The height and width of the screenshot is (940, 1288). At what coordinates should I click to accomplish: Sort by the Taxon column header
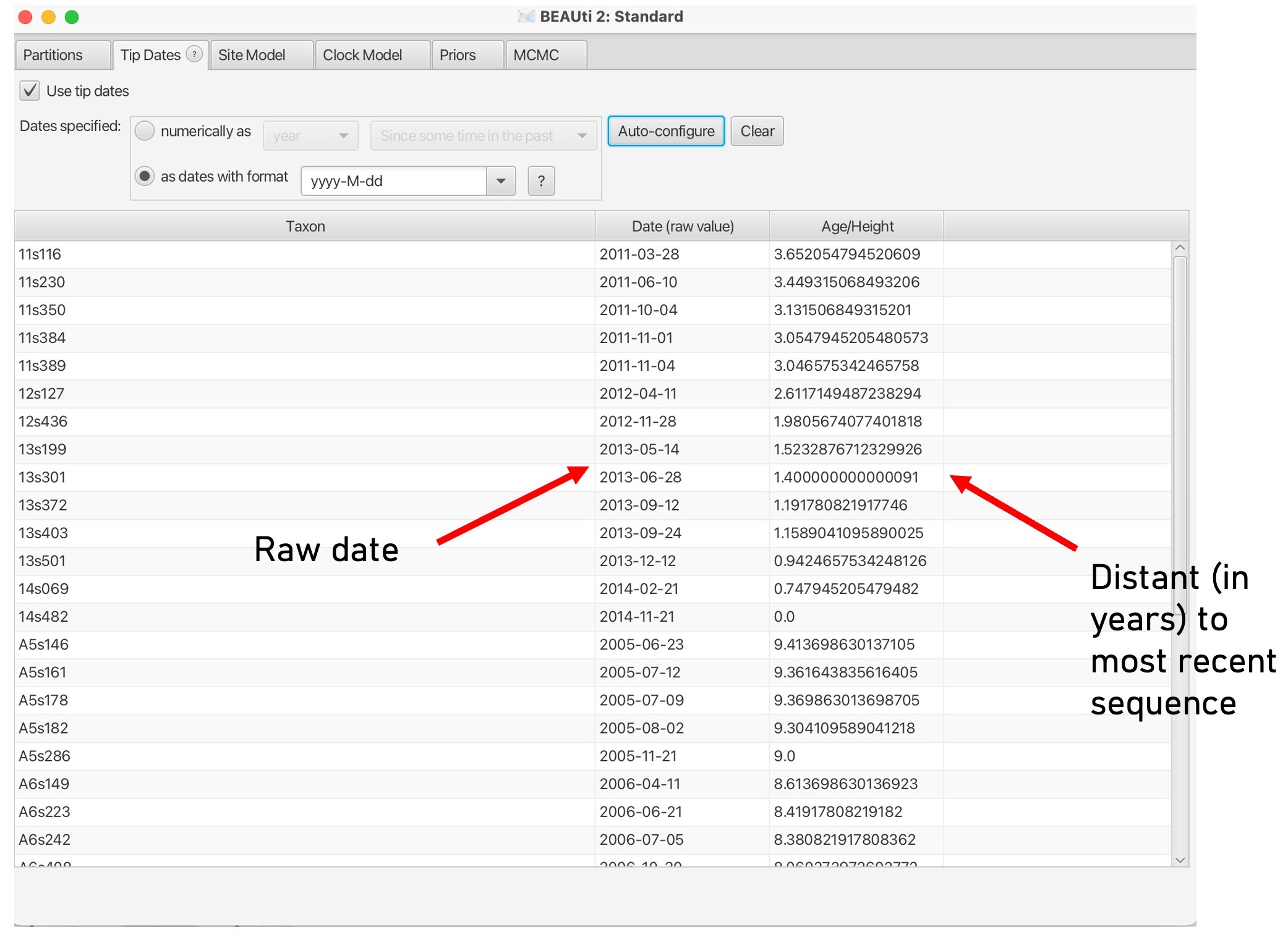pyautogui.click(x=305, y=226)
